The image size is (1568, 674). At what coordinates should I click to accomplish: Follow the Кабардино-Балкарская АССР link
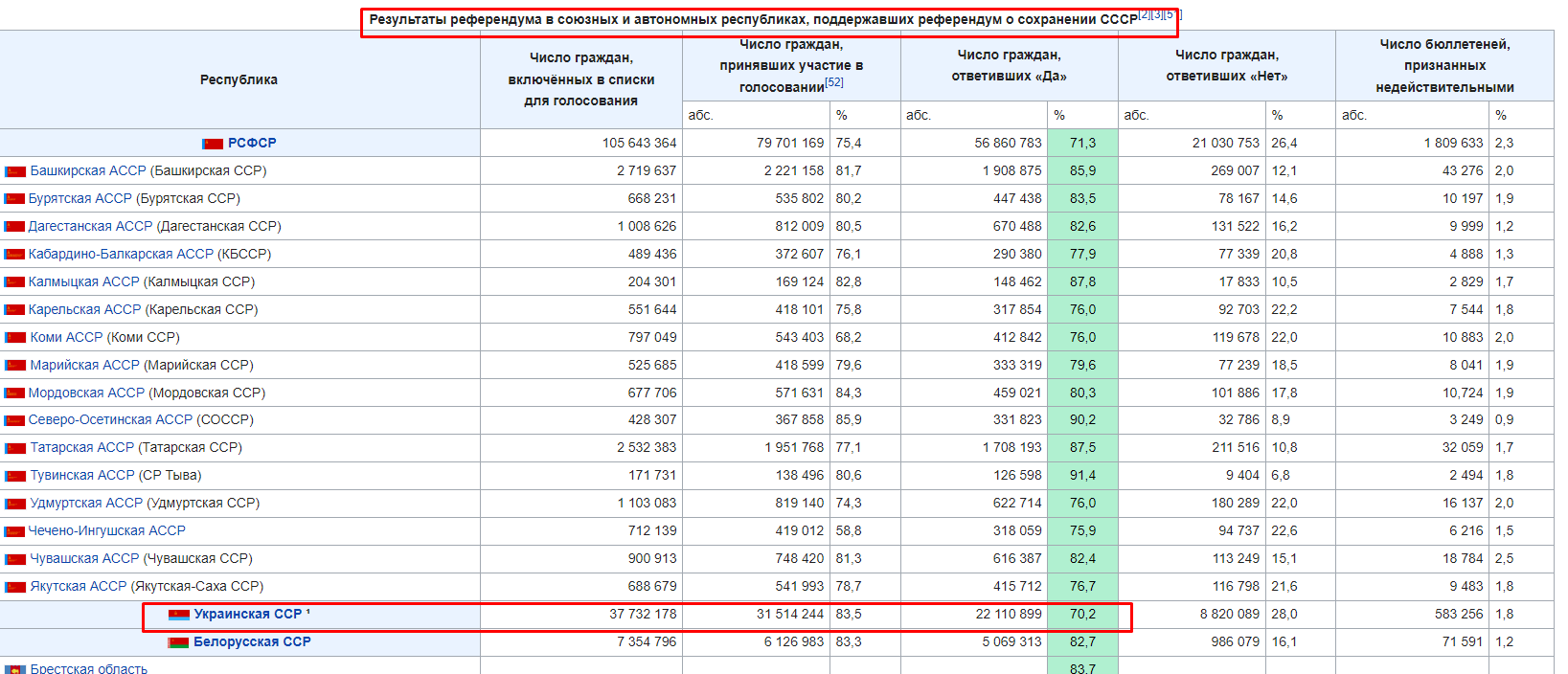(x=121, y=254)
